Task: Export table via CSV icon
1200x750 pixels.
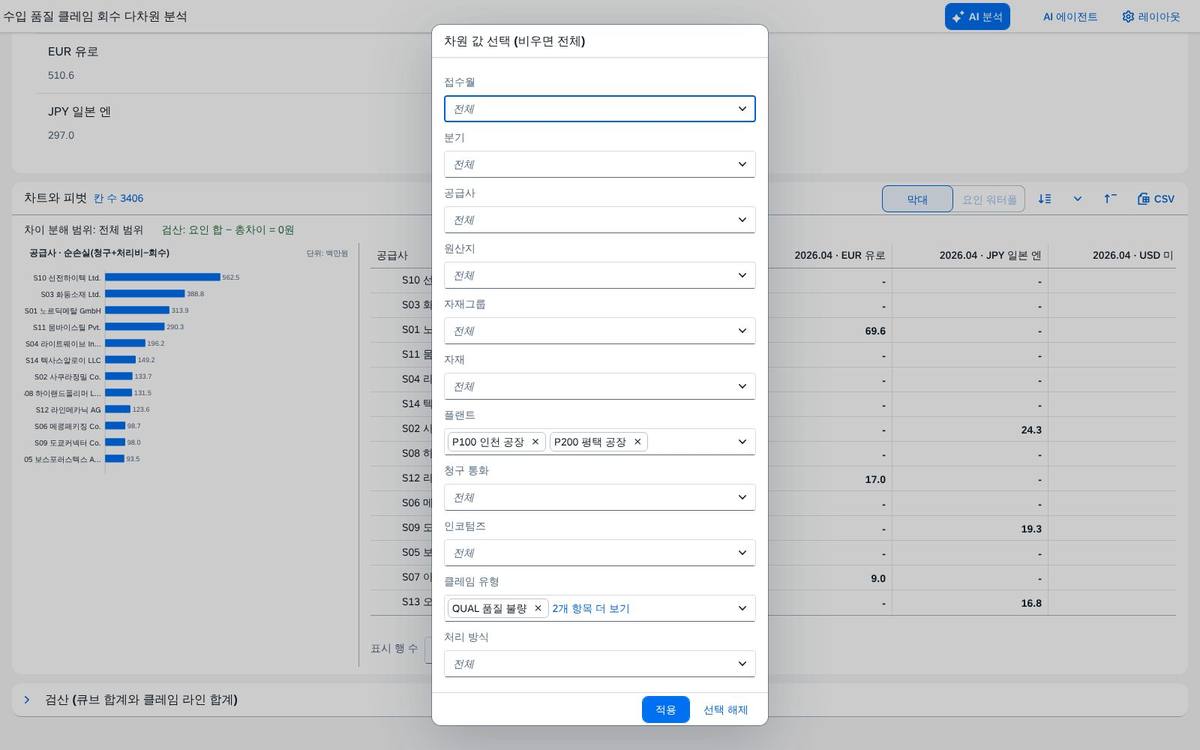Action: tap(1156, 199)
